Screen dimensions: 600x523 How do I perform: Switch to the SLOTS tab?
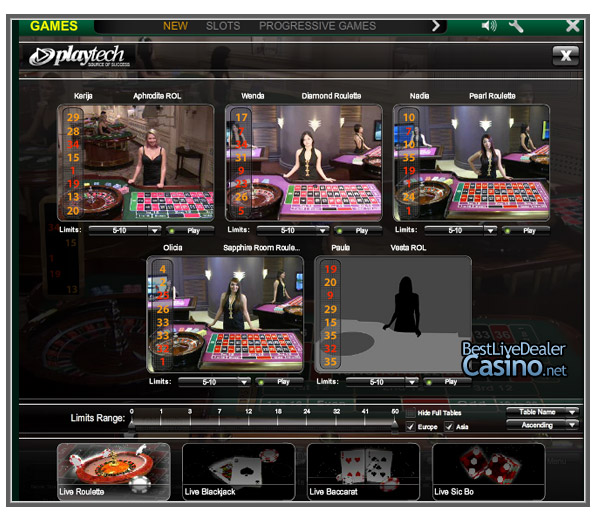point(223,26)
